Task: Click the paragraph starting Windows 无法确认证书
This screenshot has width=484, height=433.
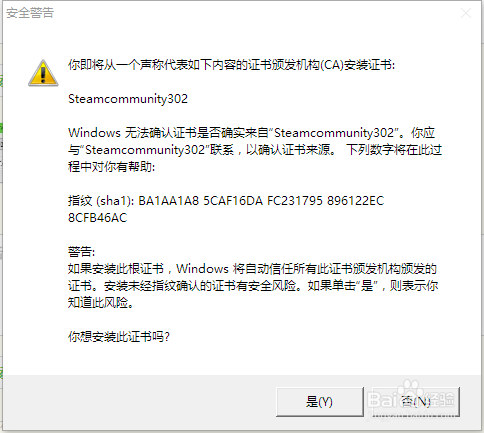Action: pyautogui.click(x=255, y=150)
